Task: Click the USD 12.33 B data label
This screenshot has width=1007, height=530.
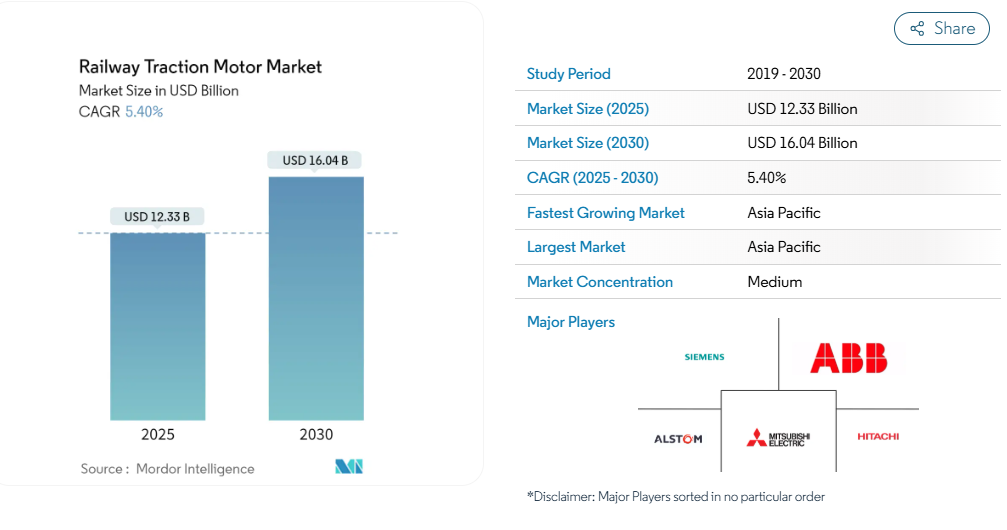Action: click(x=157, y=216)
